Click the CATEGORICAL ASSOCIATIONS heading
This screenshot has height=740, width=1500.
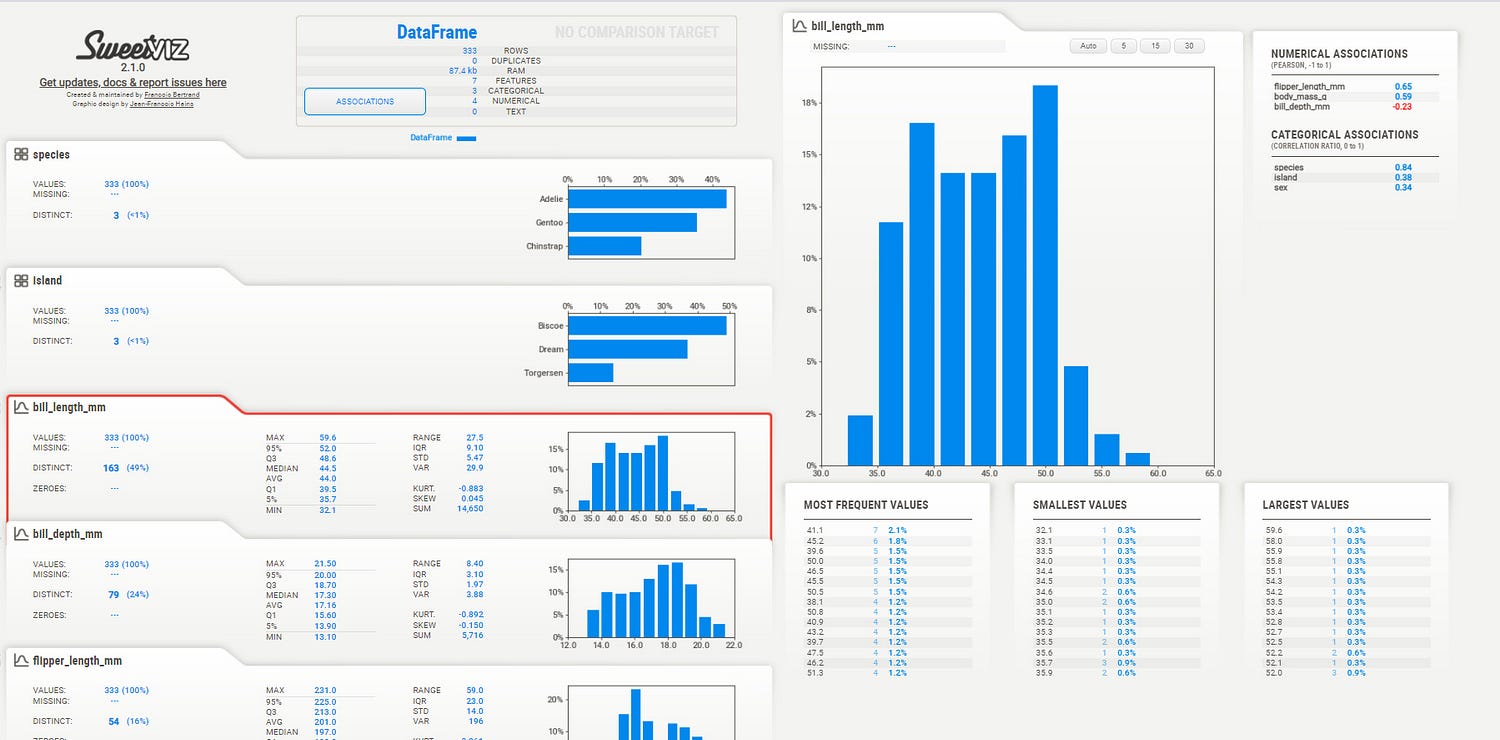(x=1345, y=134)
